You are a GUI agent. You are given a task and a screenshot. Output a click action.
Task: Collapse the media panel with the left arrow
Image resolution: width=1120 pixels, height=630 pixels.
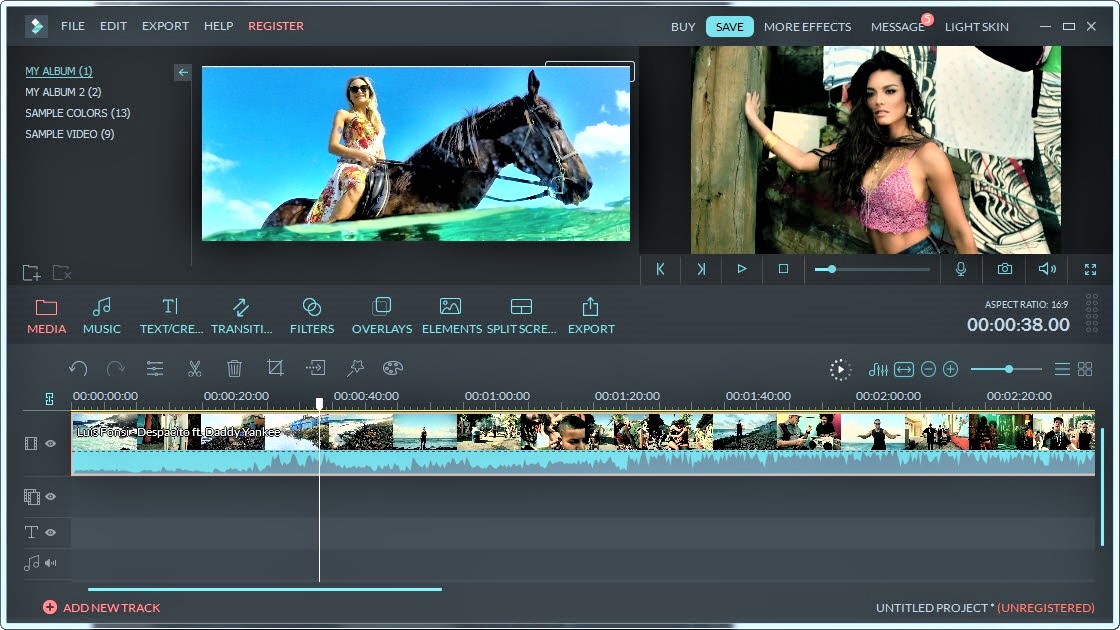pos(182,72)
